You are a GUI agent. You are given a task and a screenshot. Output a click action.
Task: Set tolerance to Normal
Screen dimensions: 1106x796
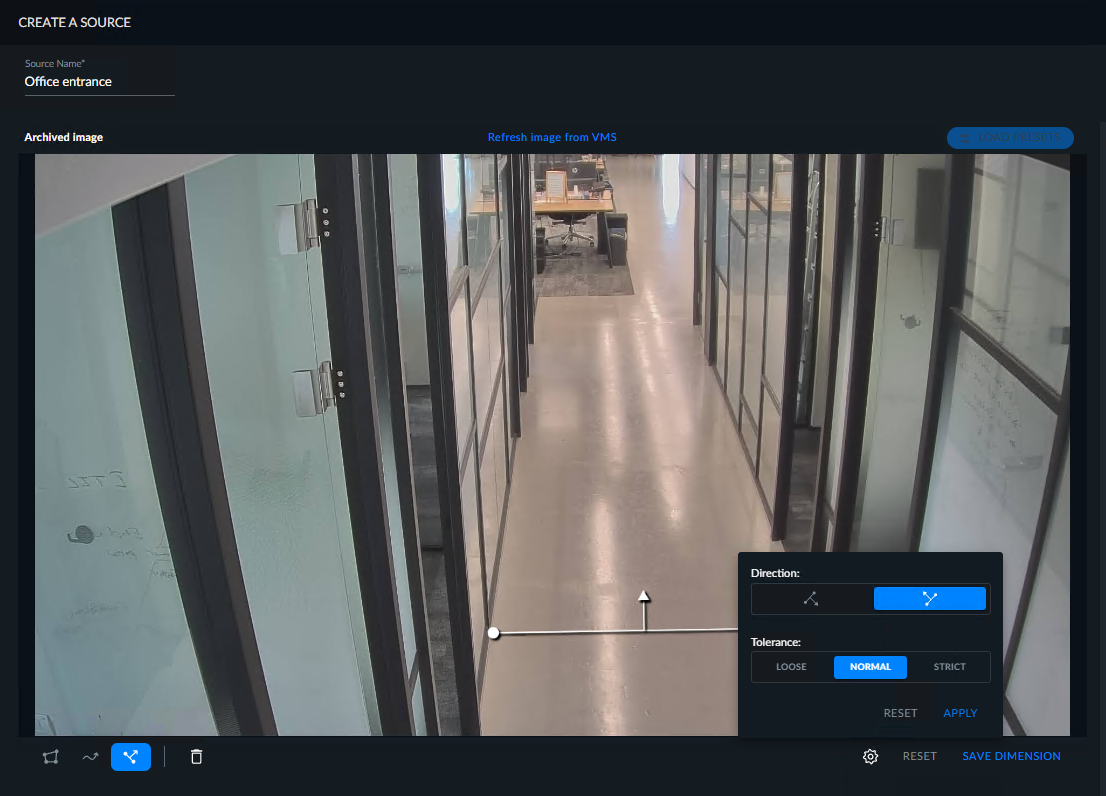870,667
